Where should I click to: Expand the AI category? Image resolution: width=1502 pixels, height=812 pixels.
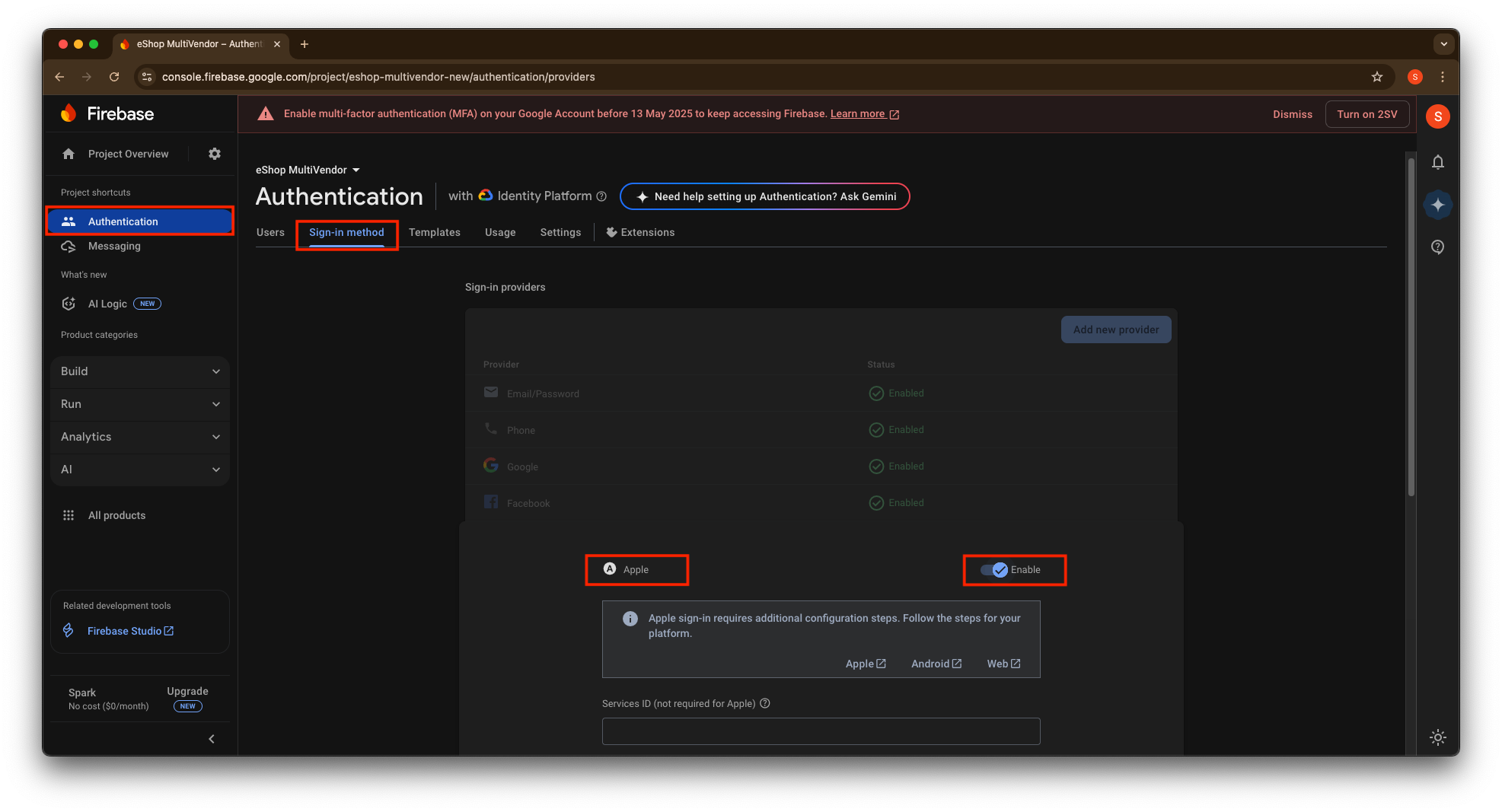(140, 470)
